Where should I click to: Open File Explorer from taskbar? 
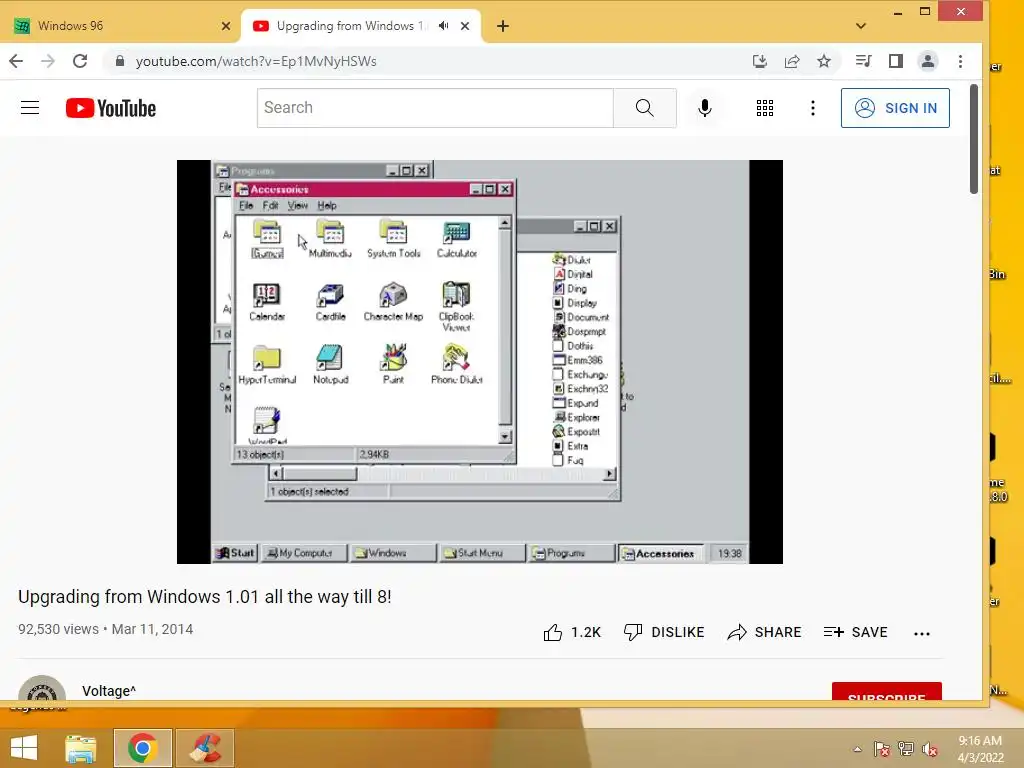tap(81, 748)
